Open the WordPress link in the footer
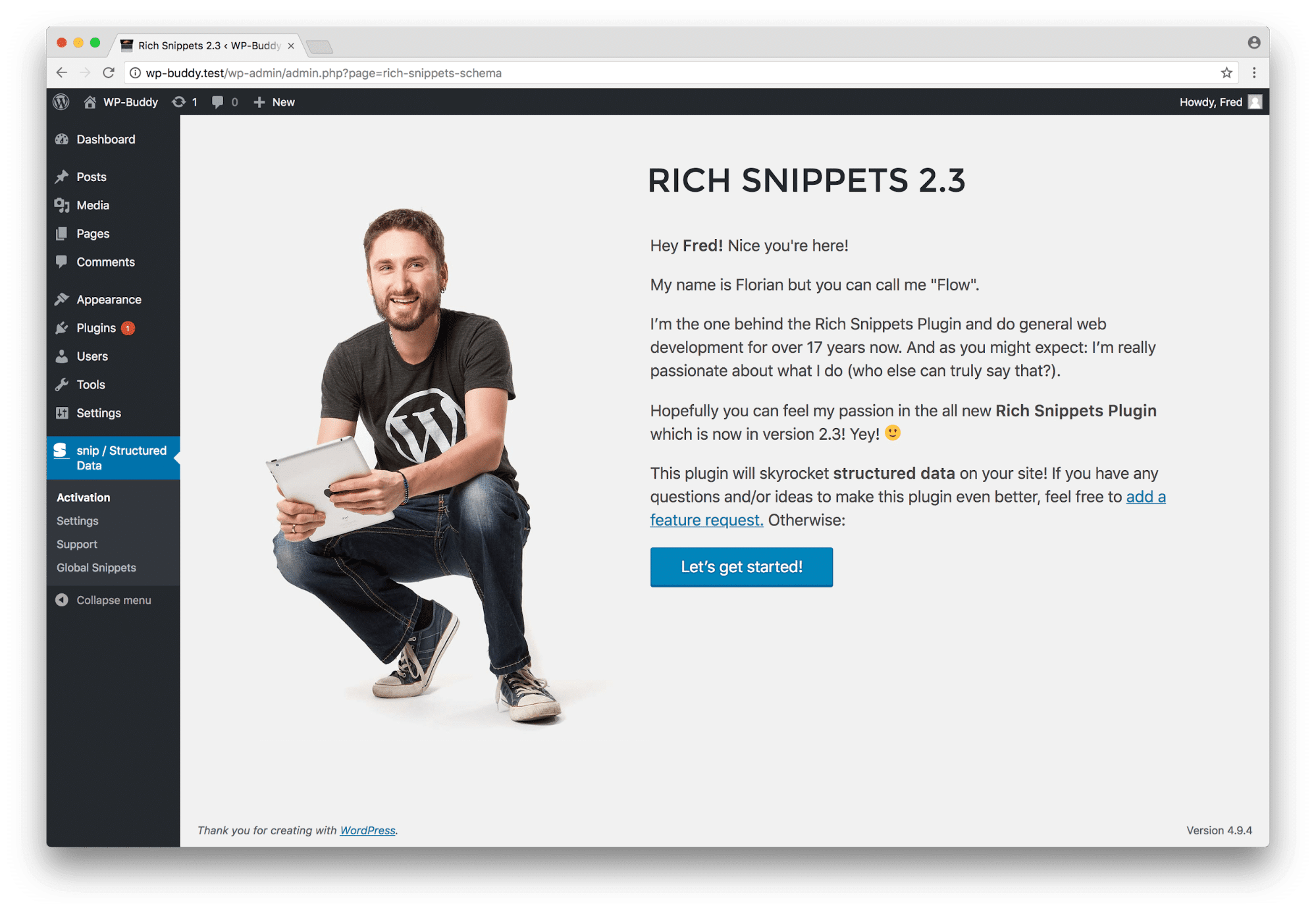This screenshot has width=1316, height=914. tap(367, 830)
